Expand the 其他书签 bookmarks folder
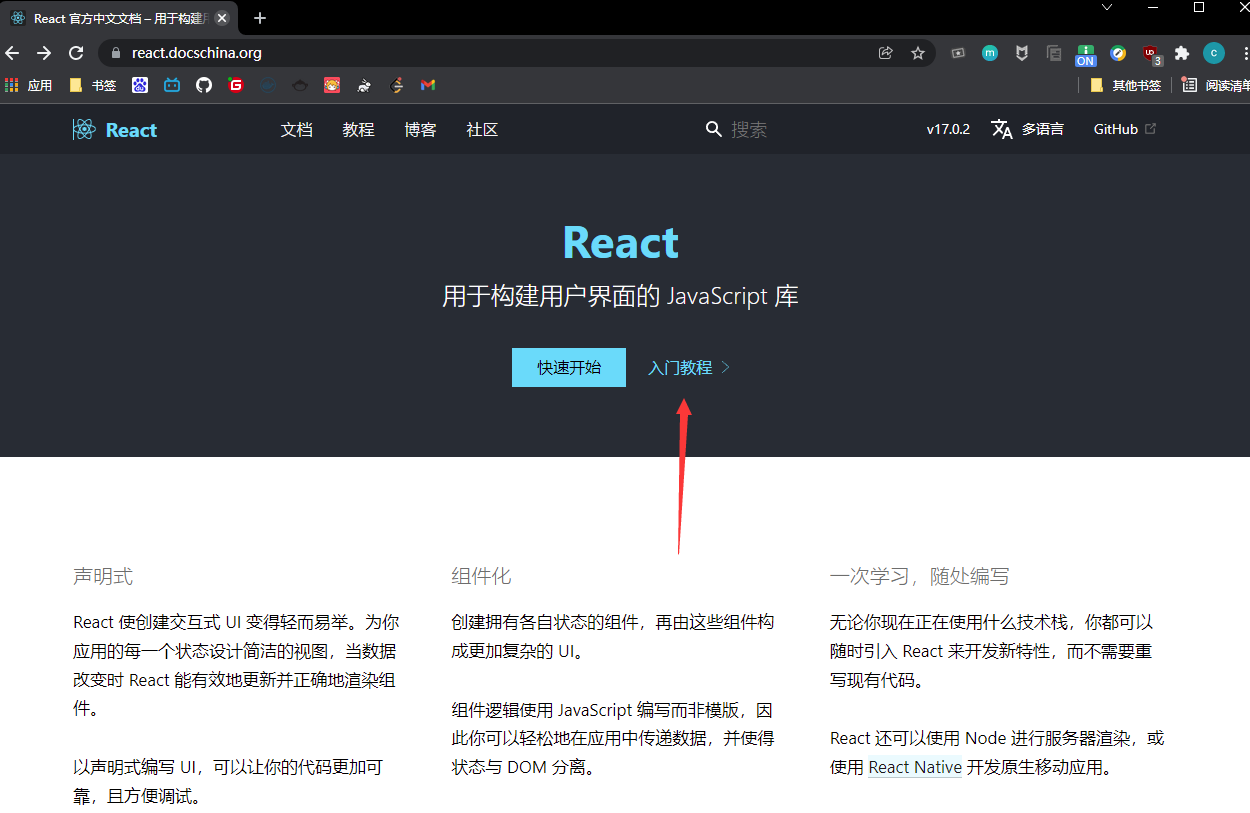The width and height of the screenshot is (1250, 813). (x=1126, y=85)
